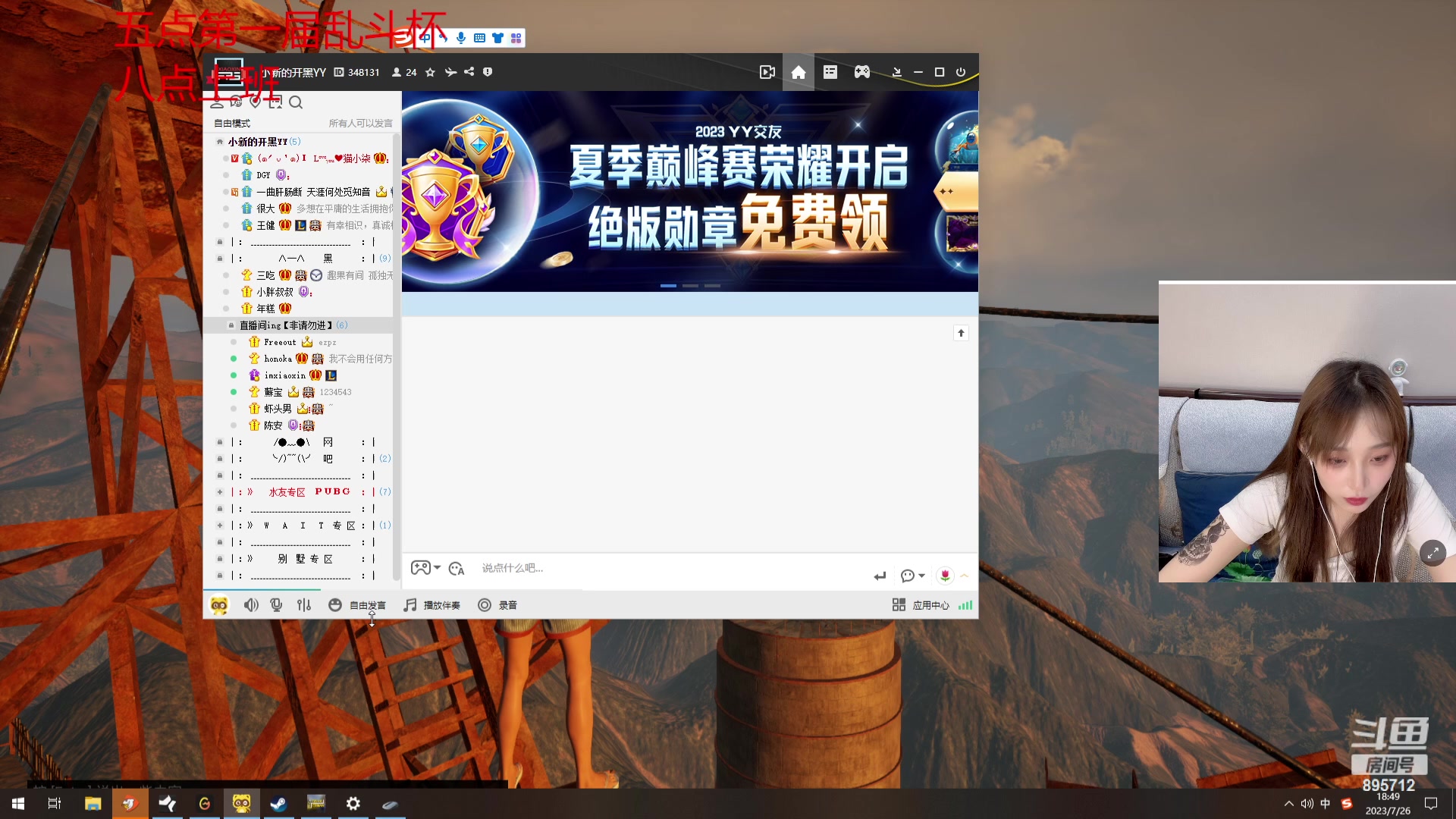Mute your microphone

[x=276, y=604]
